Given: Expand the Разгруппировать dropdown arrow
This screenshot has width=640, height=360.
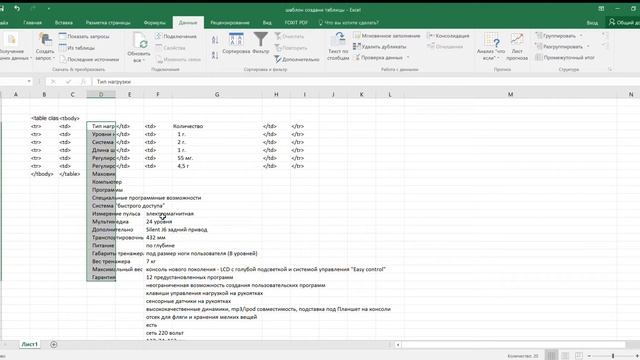Looking at the screenshot, I should click(x=588, y=47).
